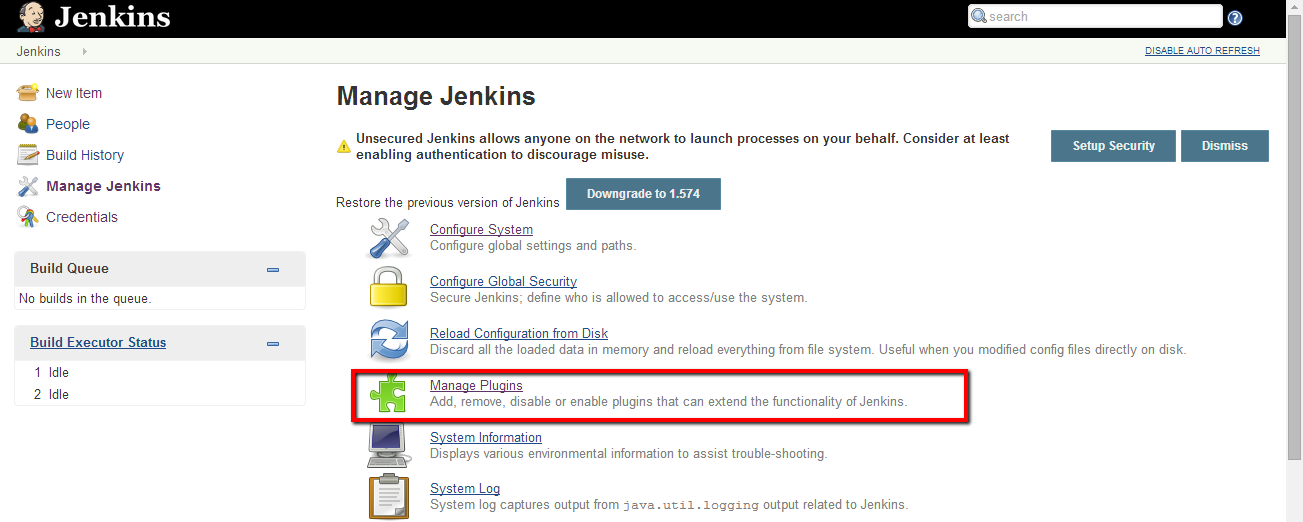Click the New Item box icon

(28, 93)
